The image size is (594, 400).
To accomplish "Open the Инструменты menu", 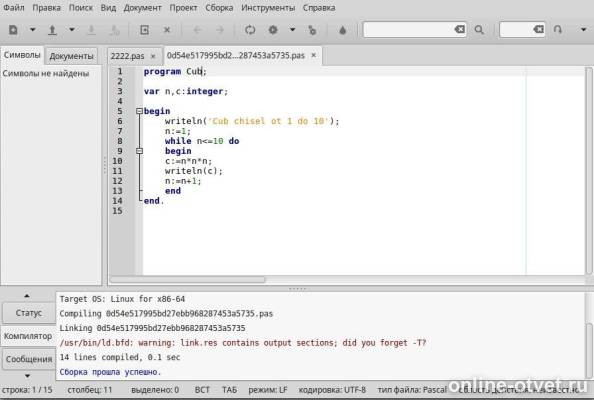I will coord(268,8).
